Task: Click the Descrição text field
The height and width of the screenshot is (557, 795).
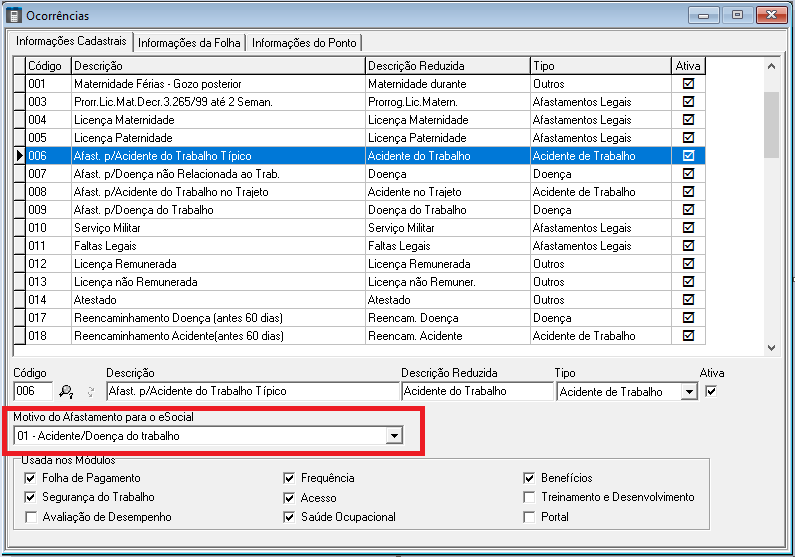Action: [251, 392]
